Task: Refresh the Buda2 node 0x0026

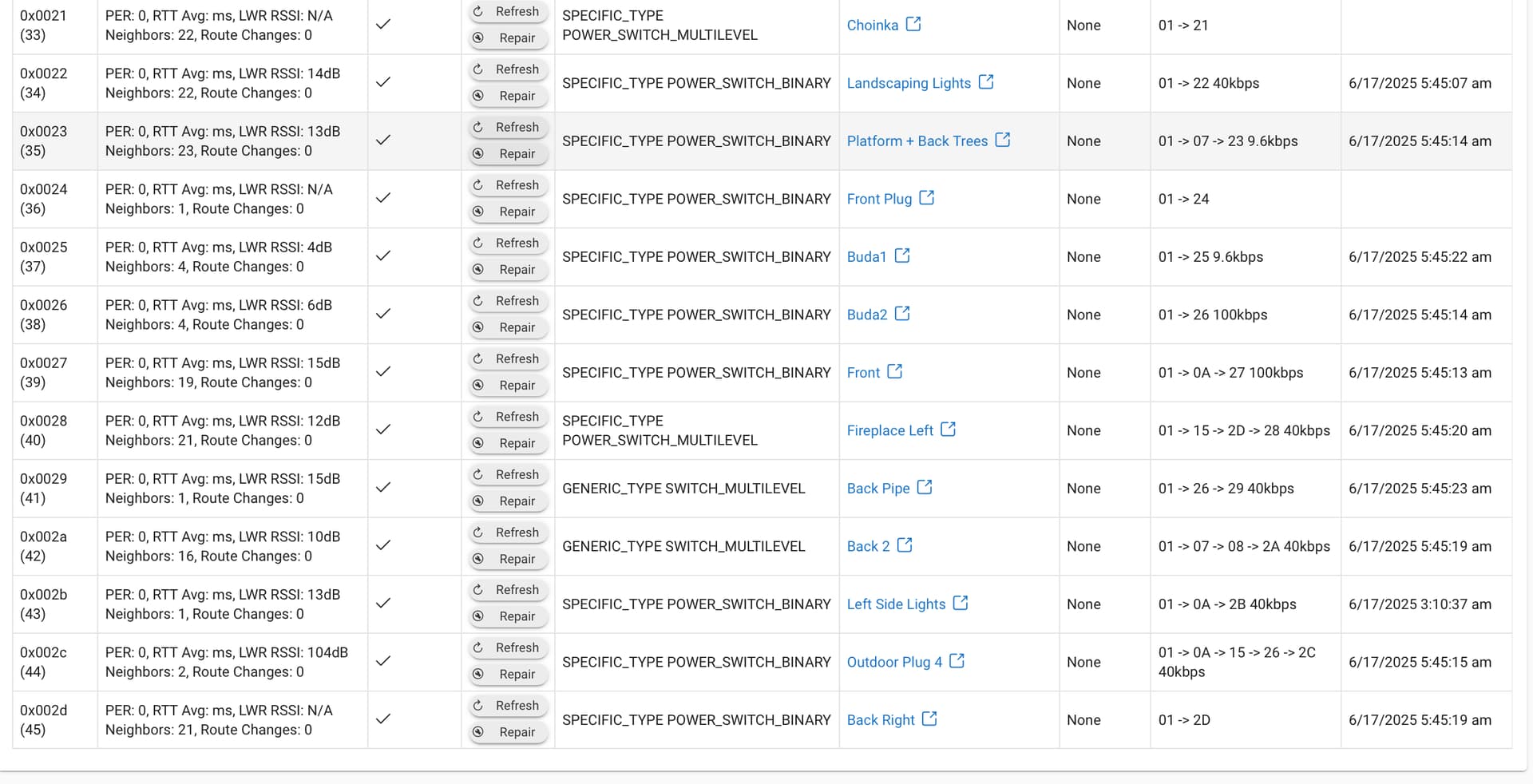Action: pos(508,301)
